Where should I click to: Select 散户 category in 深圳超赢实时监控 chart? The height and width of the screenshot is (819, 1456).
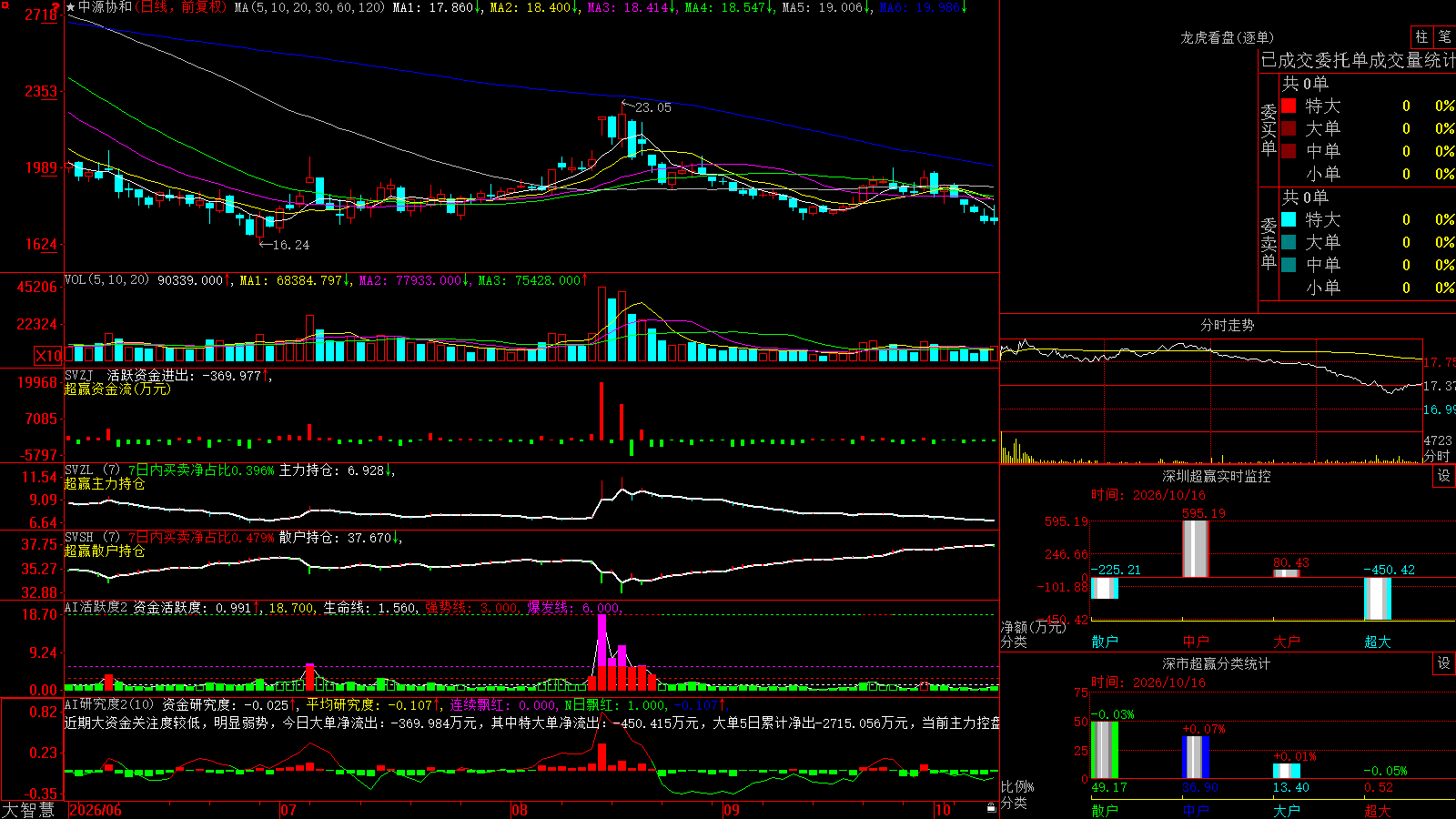[1105, 642]
